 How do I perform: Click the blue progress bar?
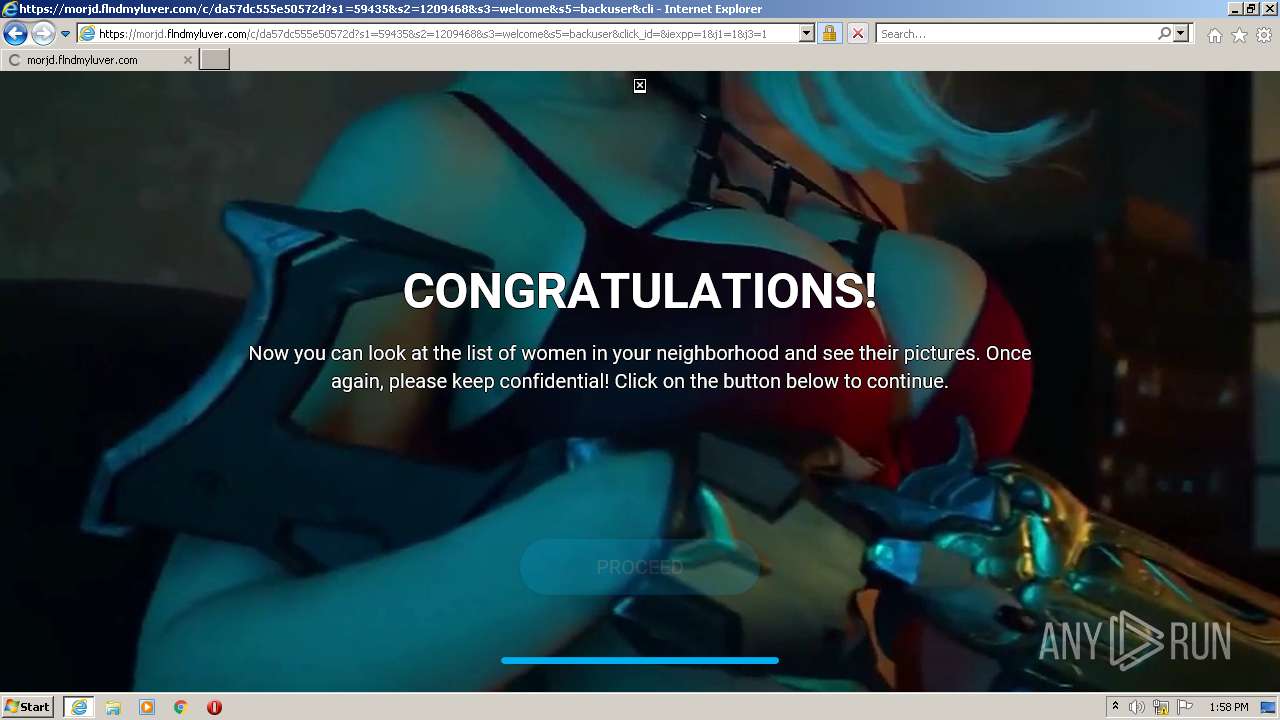point(640,660)
